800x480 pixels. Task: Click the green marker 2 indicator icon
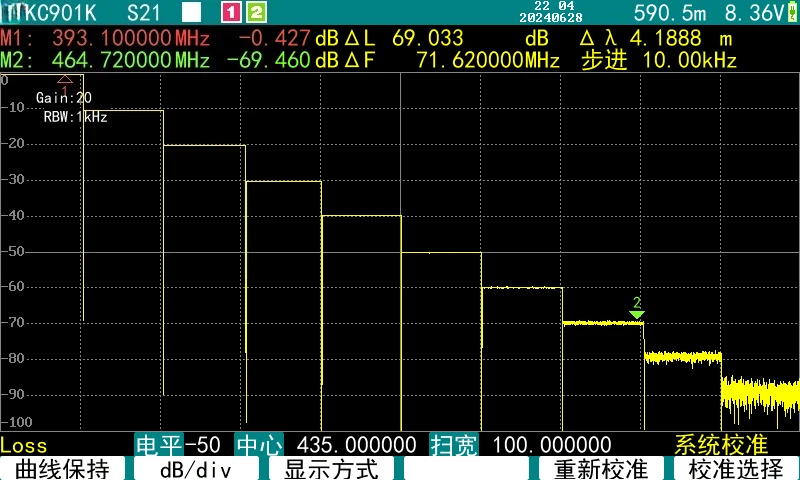(257, 12)
